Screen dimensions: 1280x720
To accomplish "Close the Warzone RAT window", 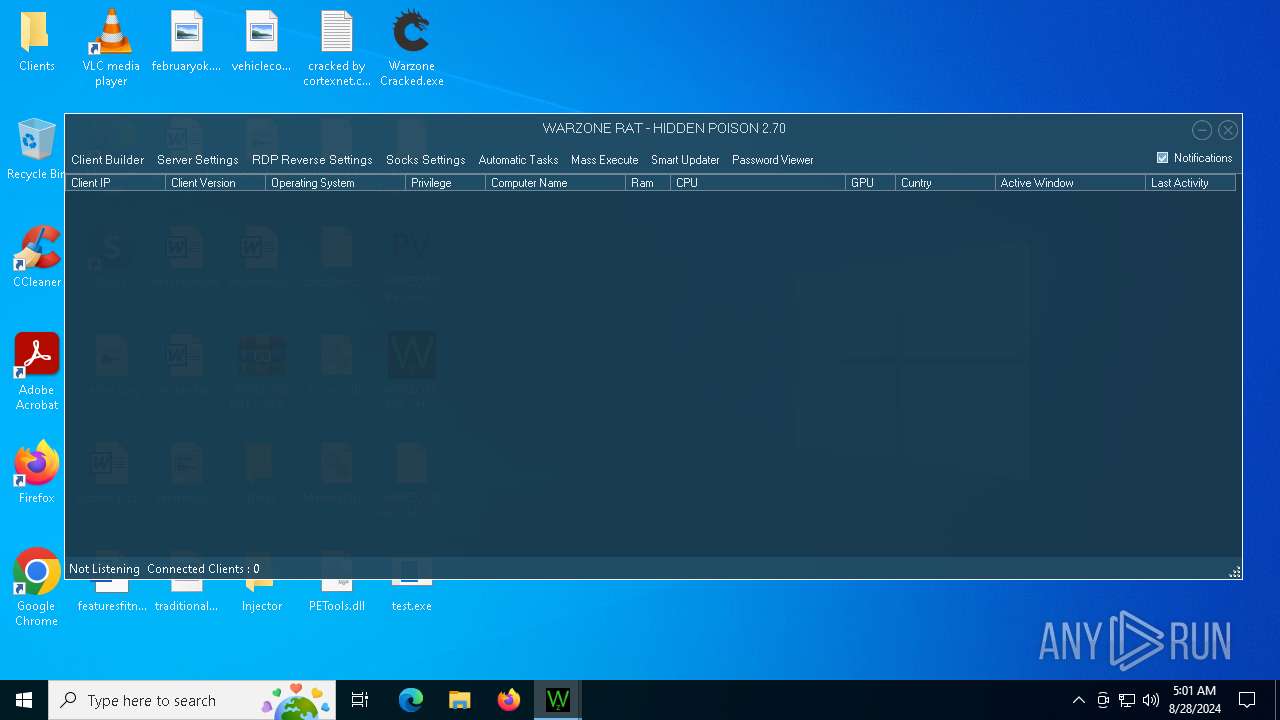I will (1228, 130).
